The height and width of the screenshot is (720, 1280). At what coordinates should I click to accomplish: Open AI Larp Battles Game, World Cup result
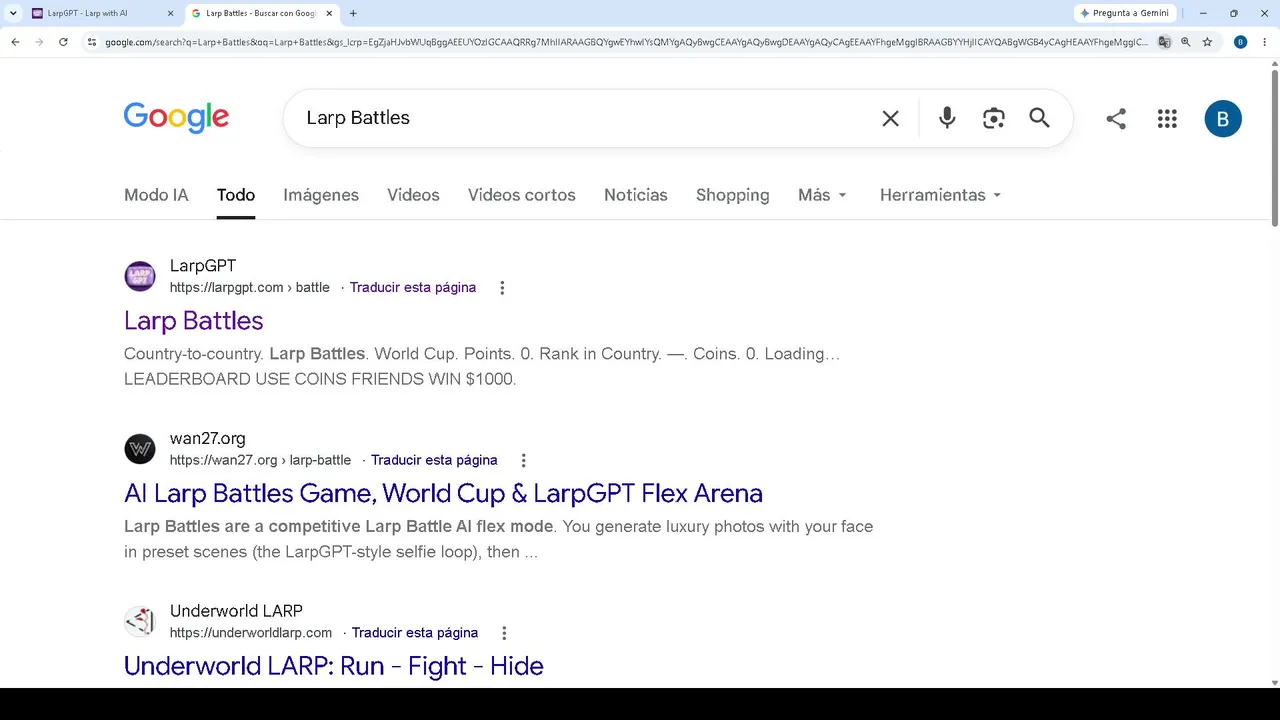tap(443, 493)
